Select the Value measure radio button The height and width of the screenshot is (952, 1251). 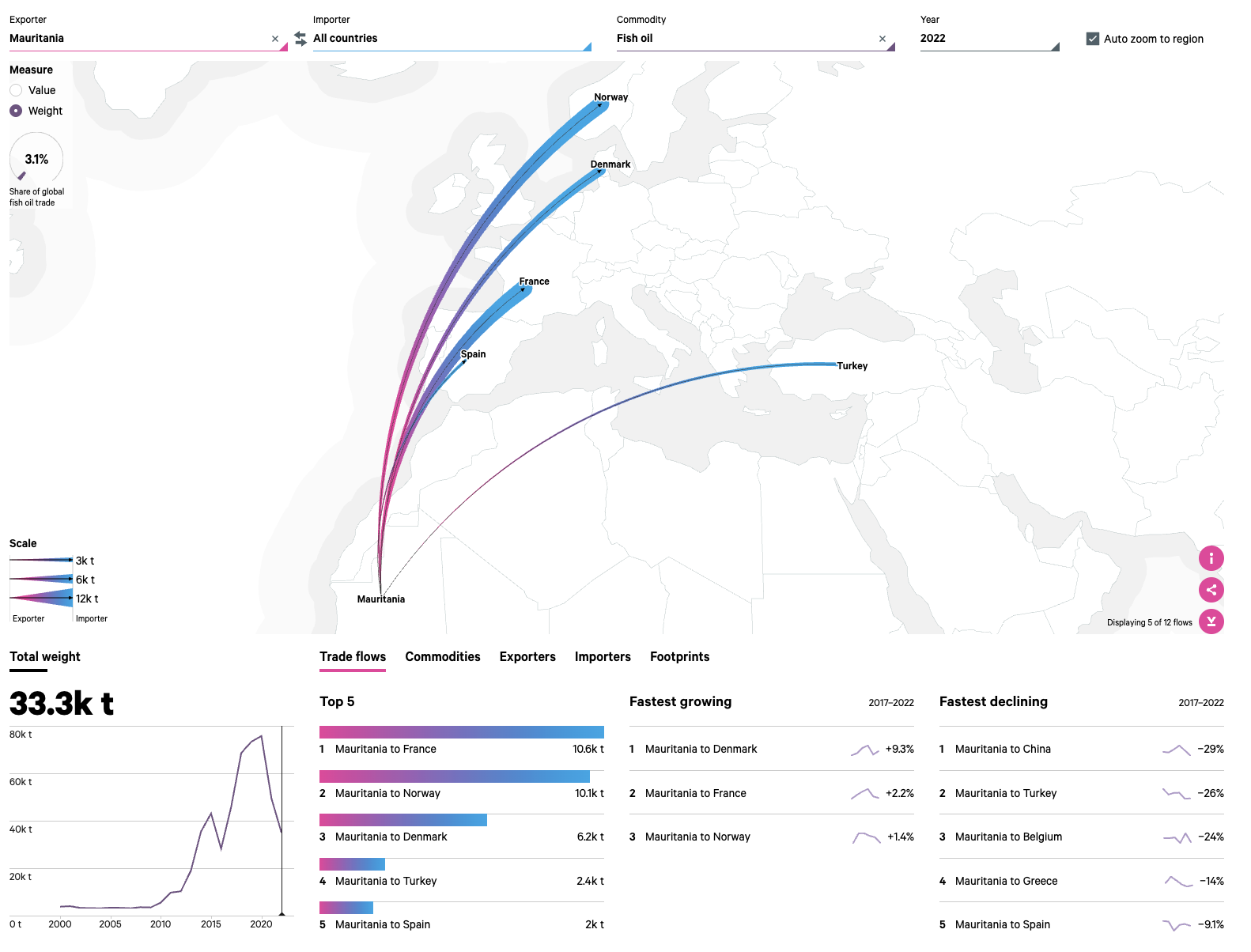[x=16, y=90]
